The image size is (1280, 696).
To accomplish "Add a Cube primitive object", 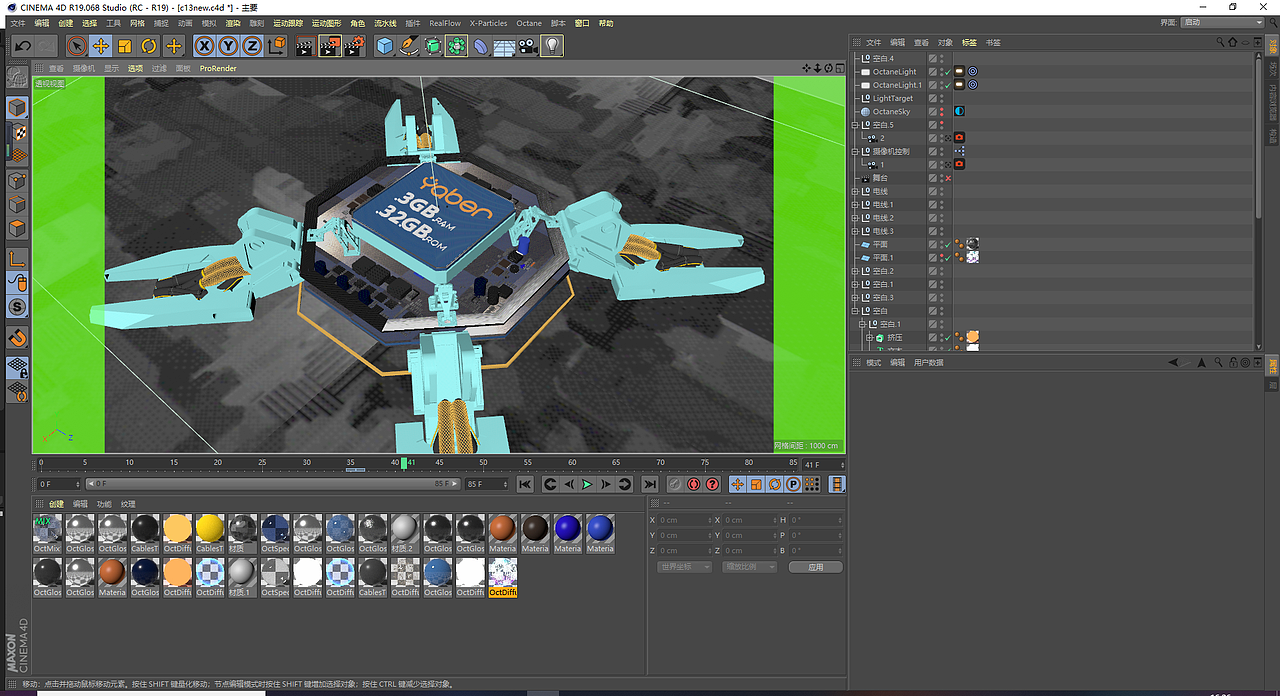I will tap(385, 46).
